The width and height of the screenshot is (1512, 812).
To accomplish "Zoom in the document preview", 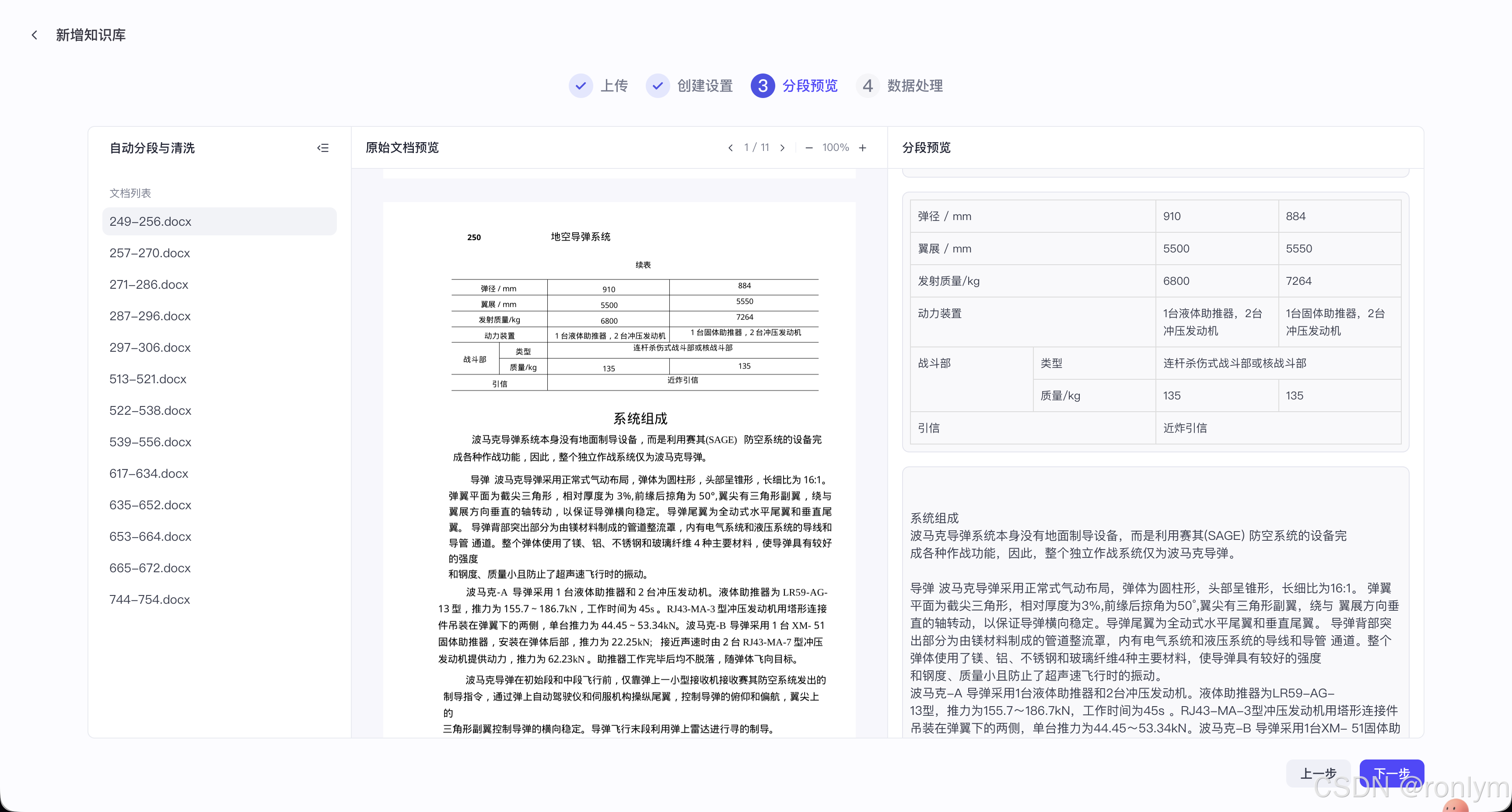I will (862, 148).
